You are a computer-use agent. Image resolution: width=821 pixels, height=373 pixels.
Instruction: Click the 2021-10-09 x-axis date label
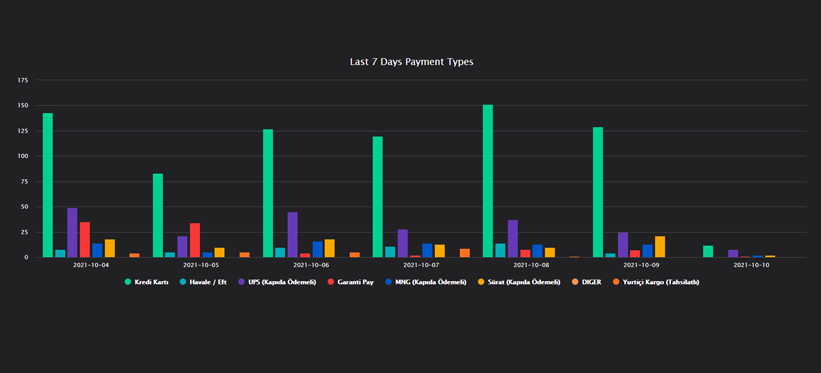point(641,266)
